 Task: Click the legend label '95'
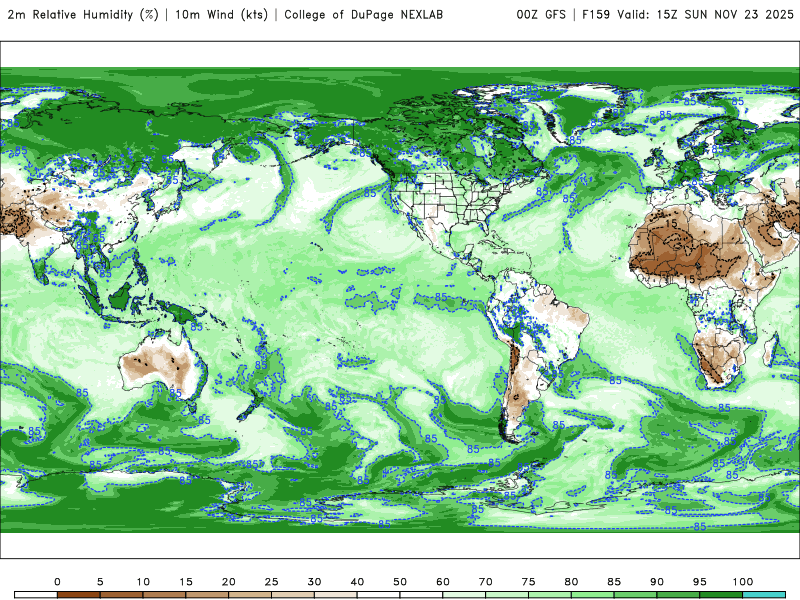click(x=700, y=582)
